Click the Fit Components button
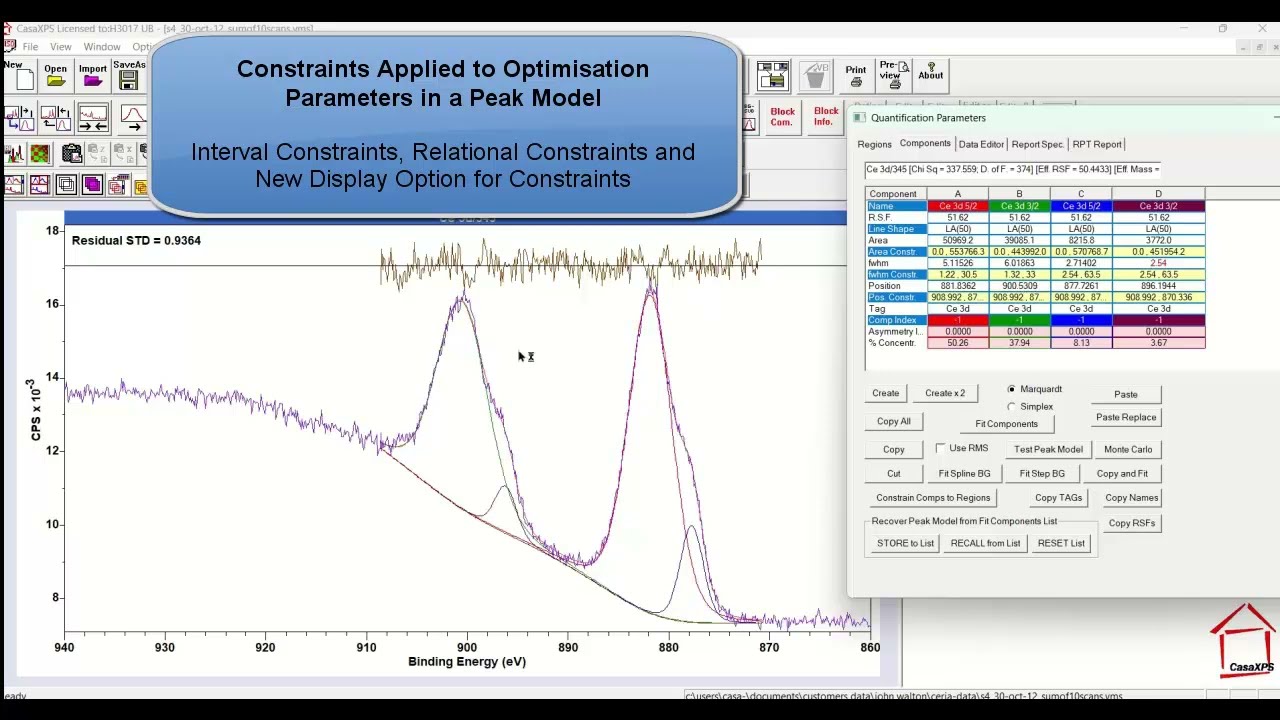The width and height of the screenshot is (1280, 720). pyautogui.click(x=1006, y=424)
